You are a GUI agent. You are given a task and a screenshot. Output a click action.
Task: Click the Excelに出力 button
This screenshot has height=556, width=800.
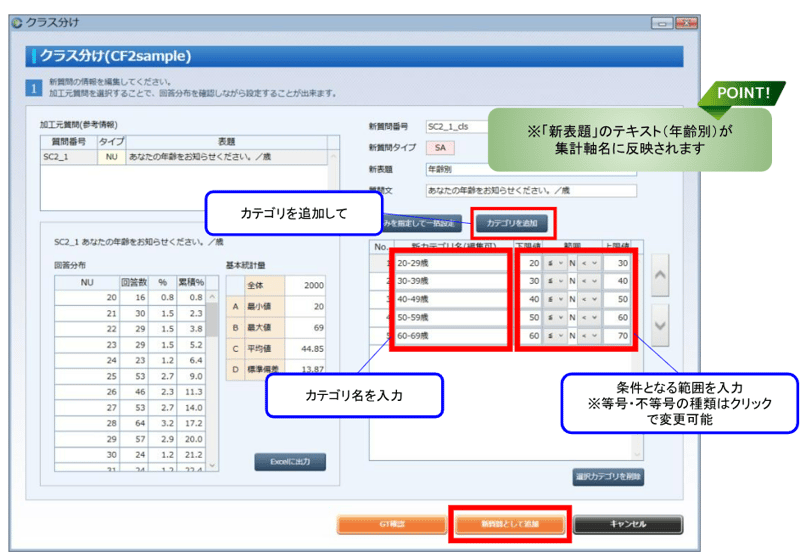pyautogui.click(x=290, y=462)
